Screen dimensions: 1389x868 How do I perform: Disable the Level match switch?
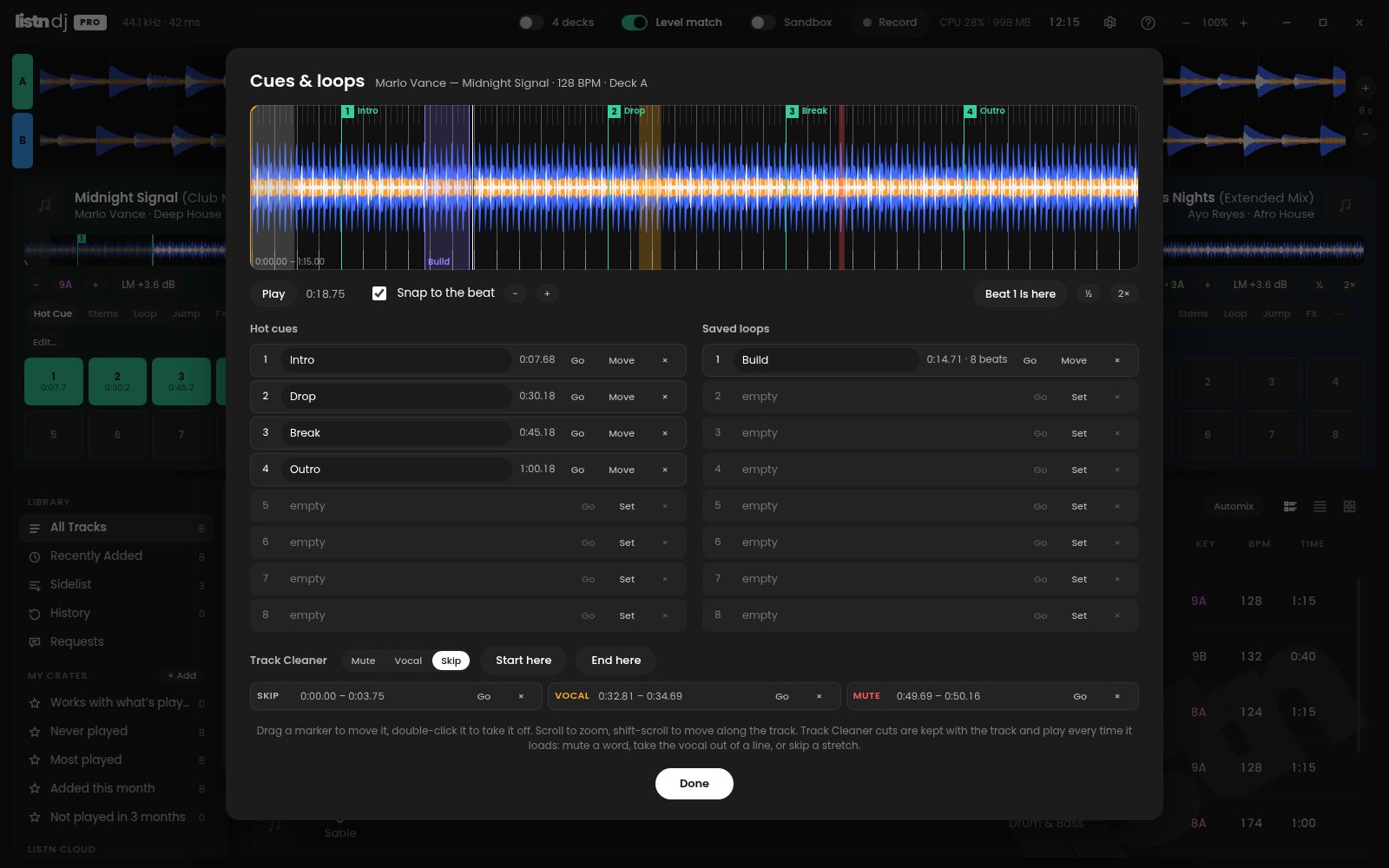tap(635, 23)
